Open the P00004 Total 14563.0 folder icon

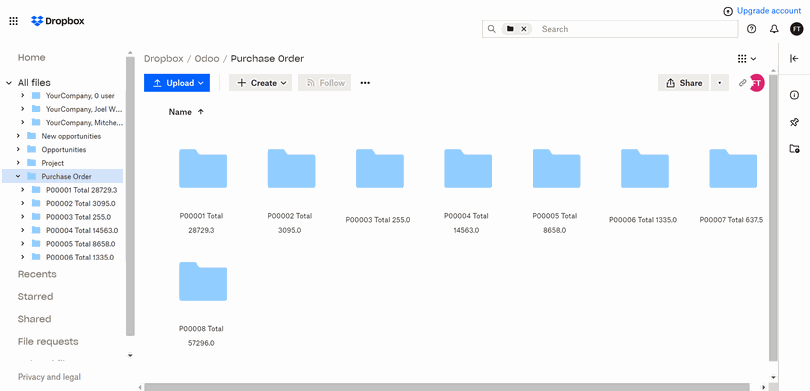pos(468,168)
